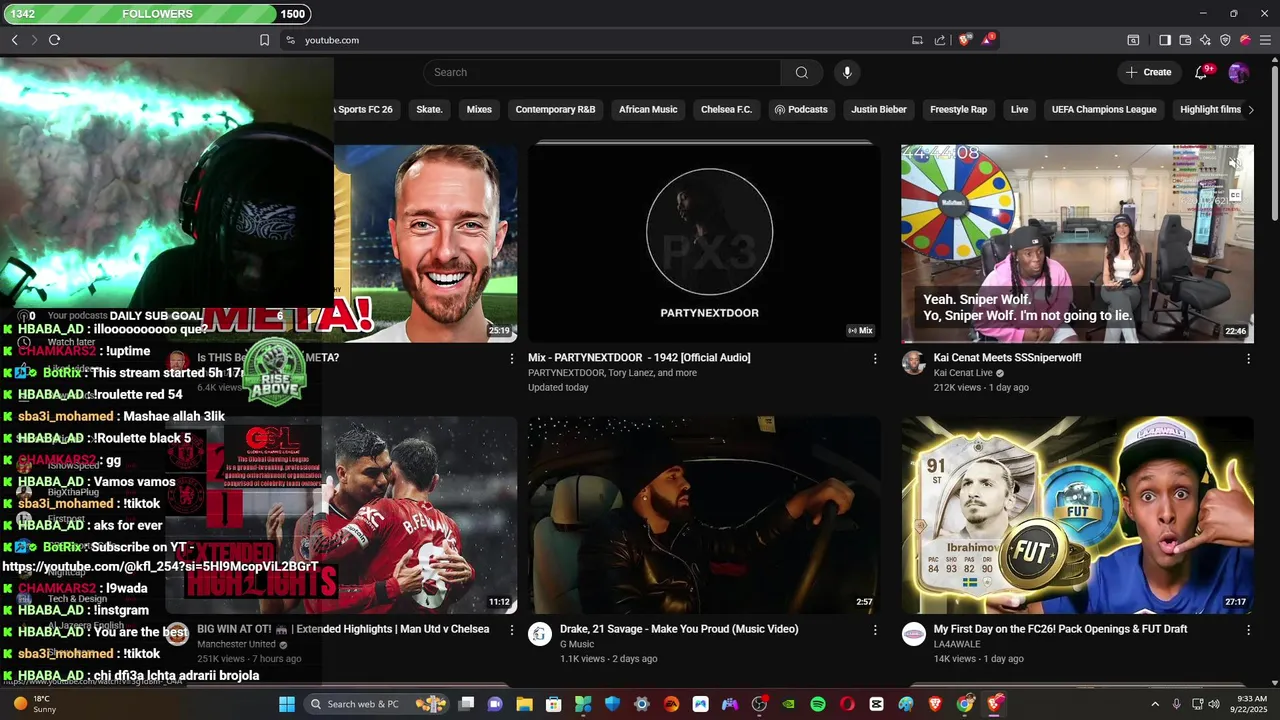Select the Freestyle Rap chip
The image size is (1280, 720).
coord(958,109)
